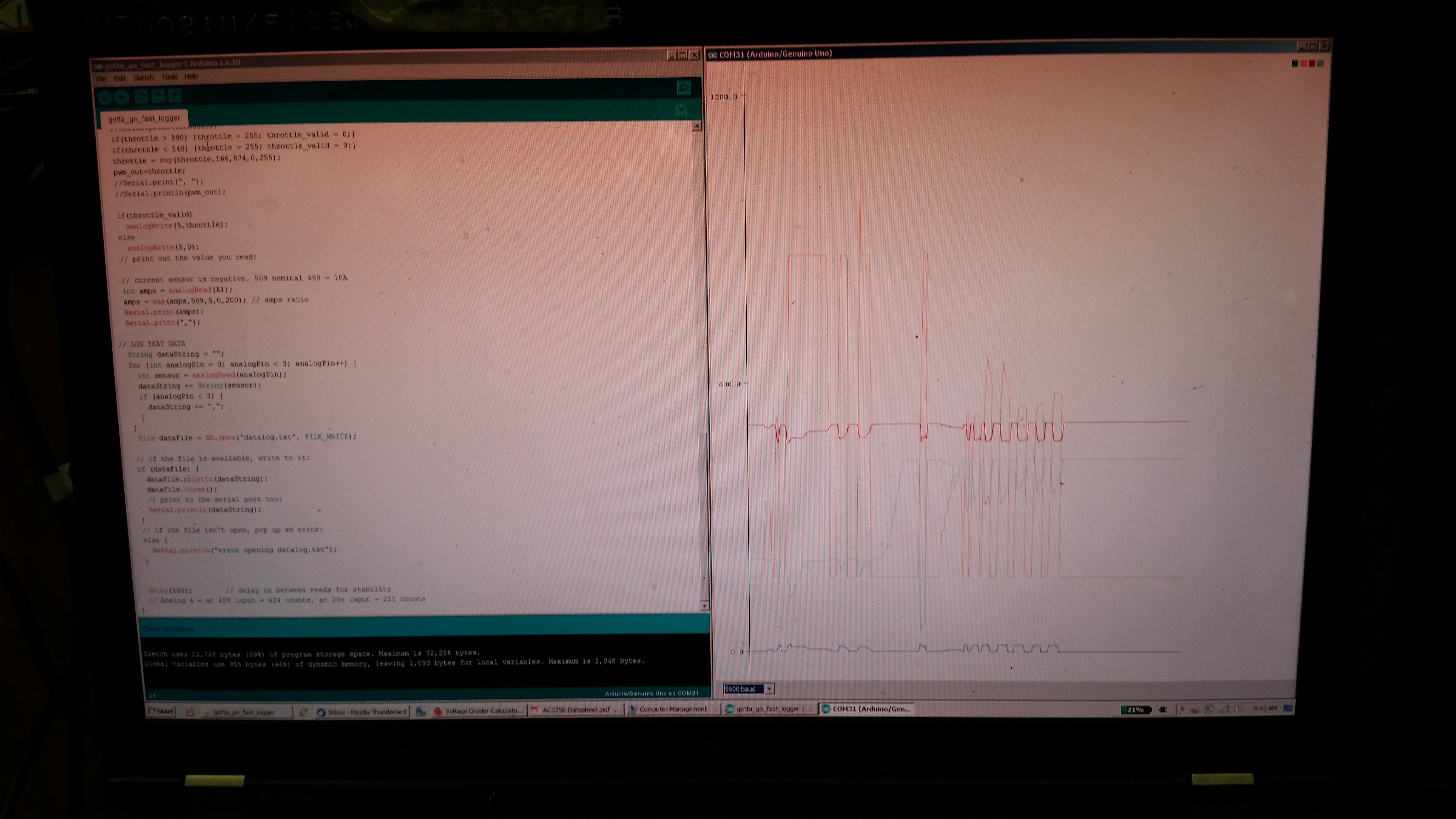This screenshot has height=819, width=1456.
Task: Click the 600.0 y-axis label
Action: pyautogui.click(x=729, y=384)
